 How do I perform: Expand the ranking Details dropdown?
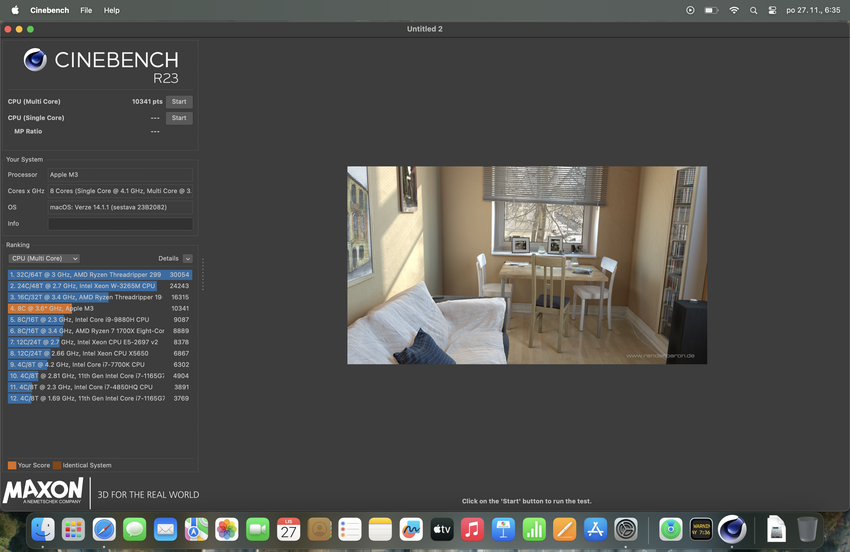point(188,259)
